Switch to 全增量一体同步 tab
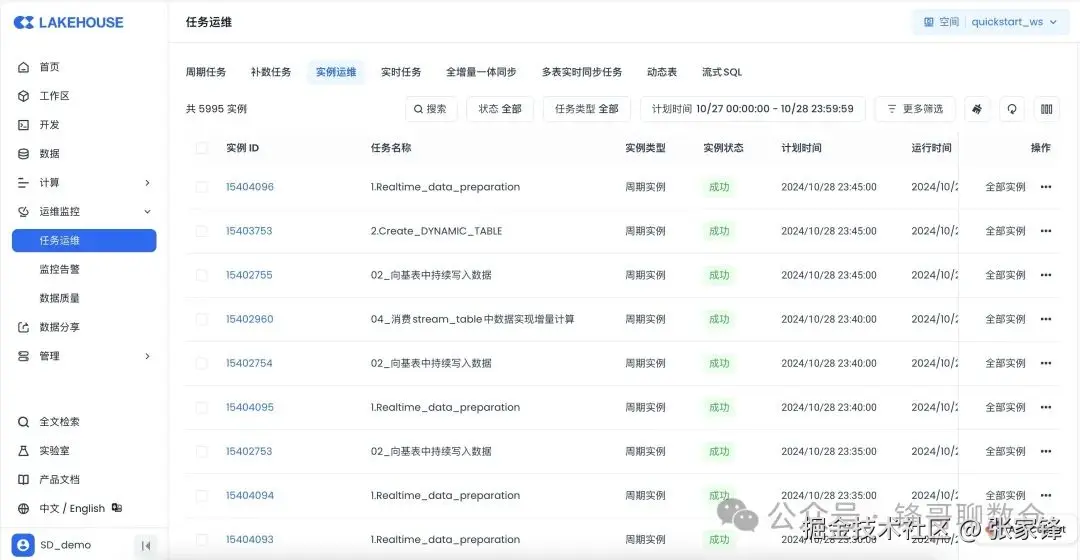1080x560 pixels. click(481, 72)
